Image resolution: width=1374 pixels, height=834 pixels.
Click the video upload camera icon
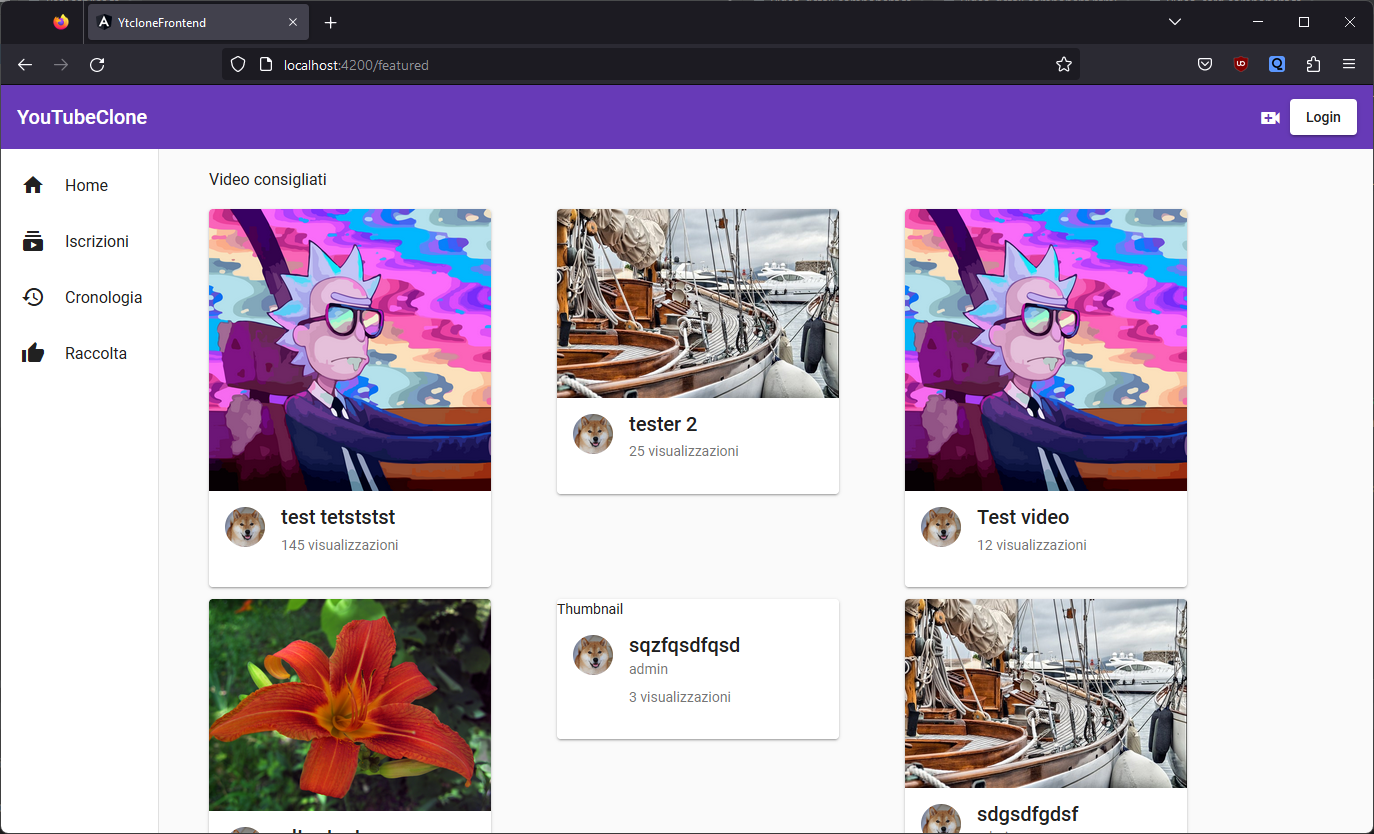coord(1270,117)
